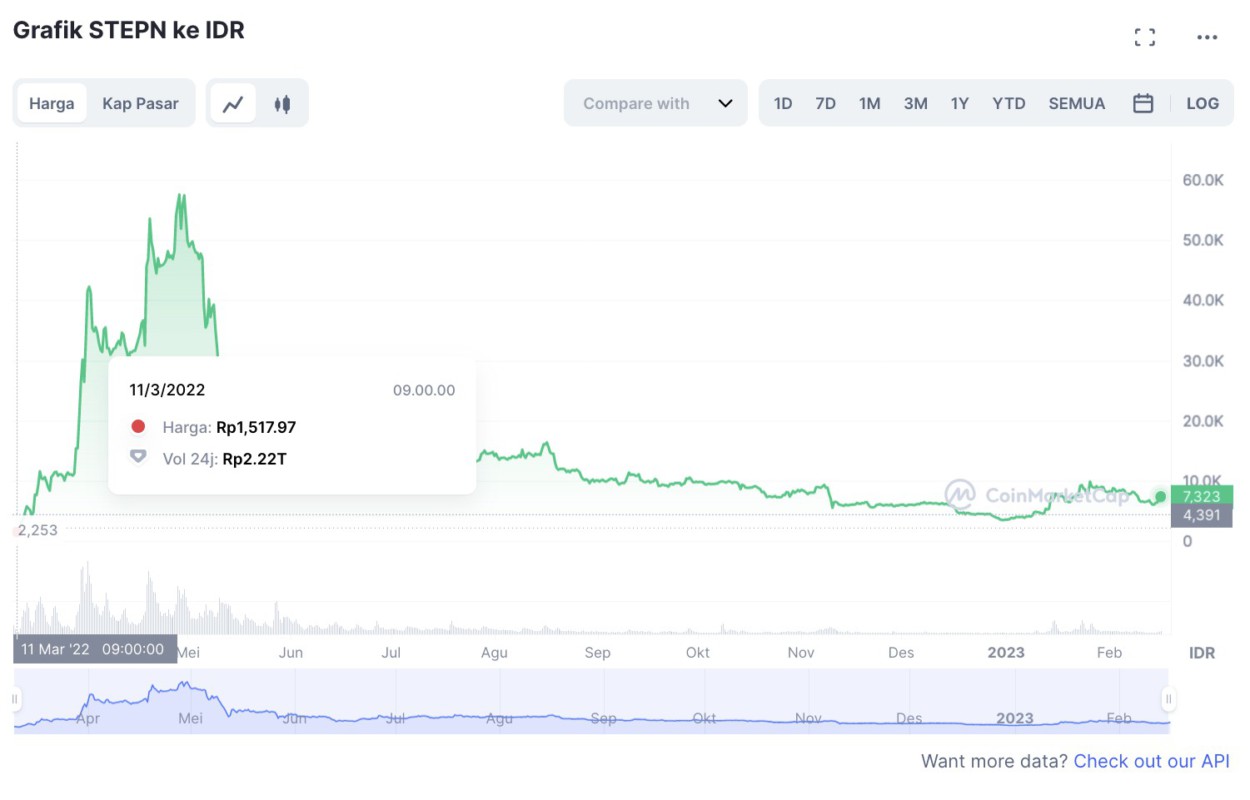Click the red Harga indicator dot in tooltip
Screen dimensions: 1250x800
pyautogui.click(x=139, y=426)
